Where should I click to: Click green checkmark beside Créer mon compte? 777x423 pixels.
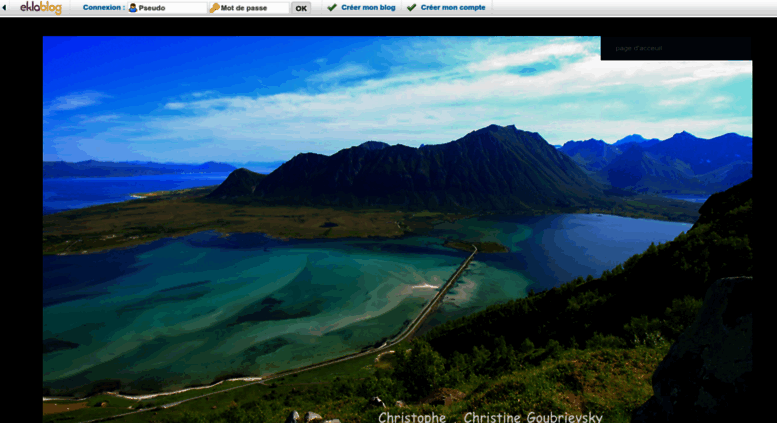coord(411,7)
